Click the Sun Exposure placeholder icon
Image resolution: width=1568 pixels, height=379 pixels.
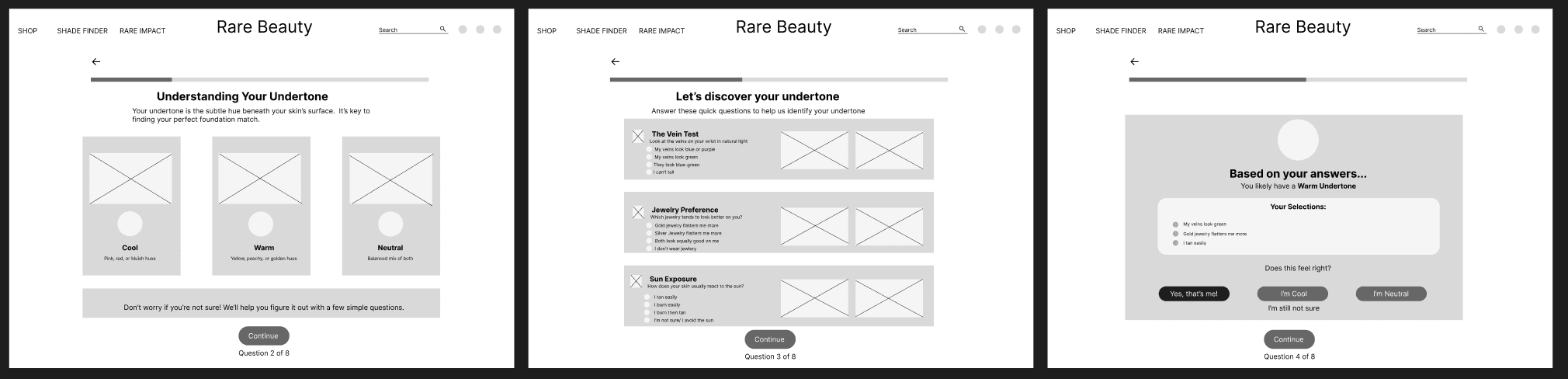click(x=637, y=281)
